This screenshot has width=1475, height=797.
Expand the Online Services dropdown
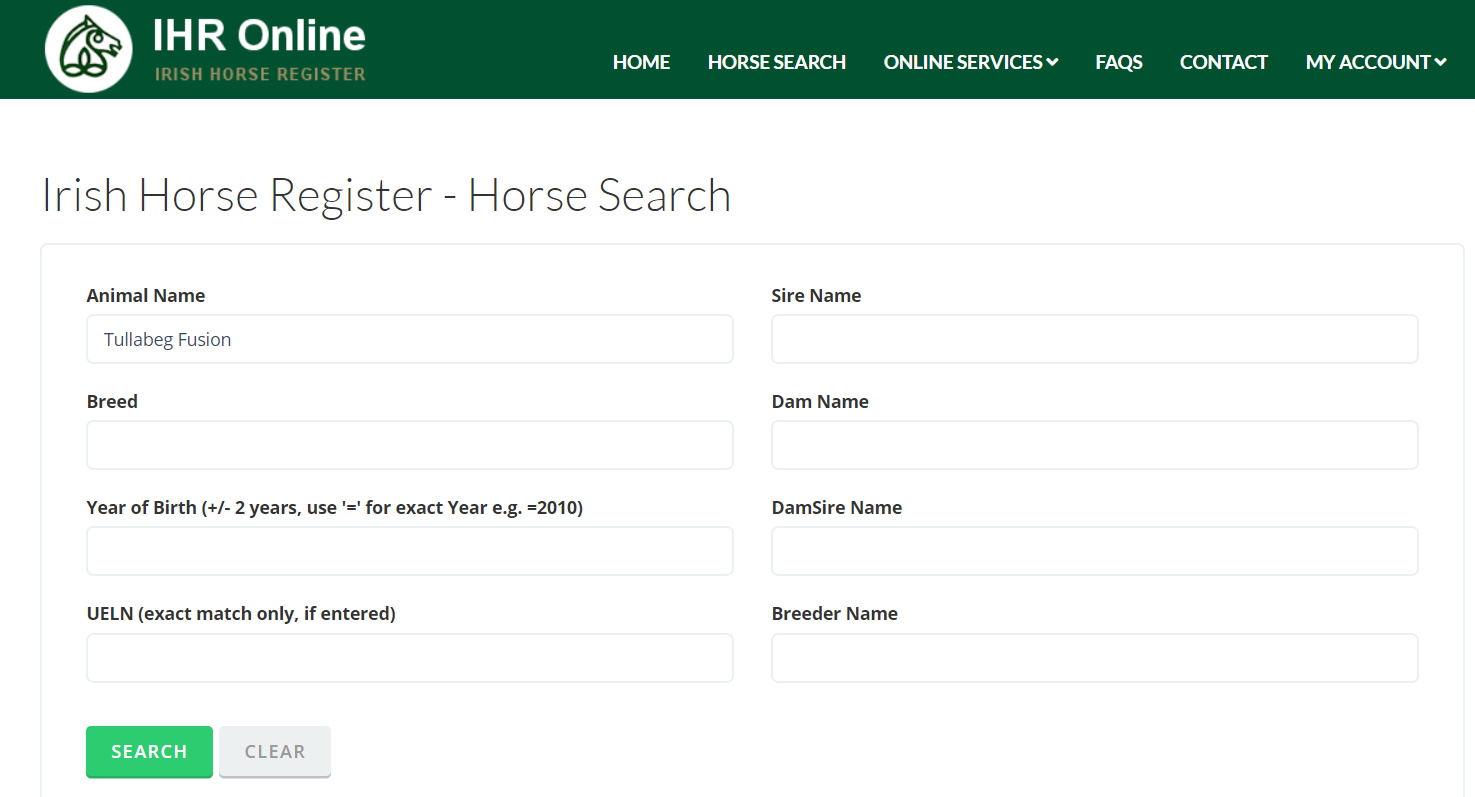pyautogui.click(x=963, y=62)
